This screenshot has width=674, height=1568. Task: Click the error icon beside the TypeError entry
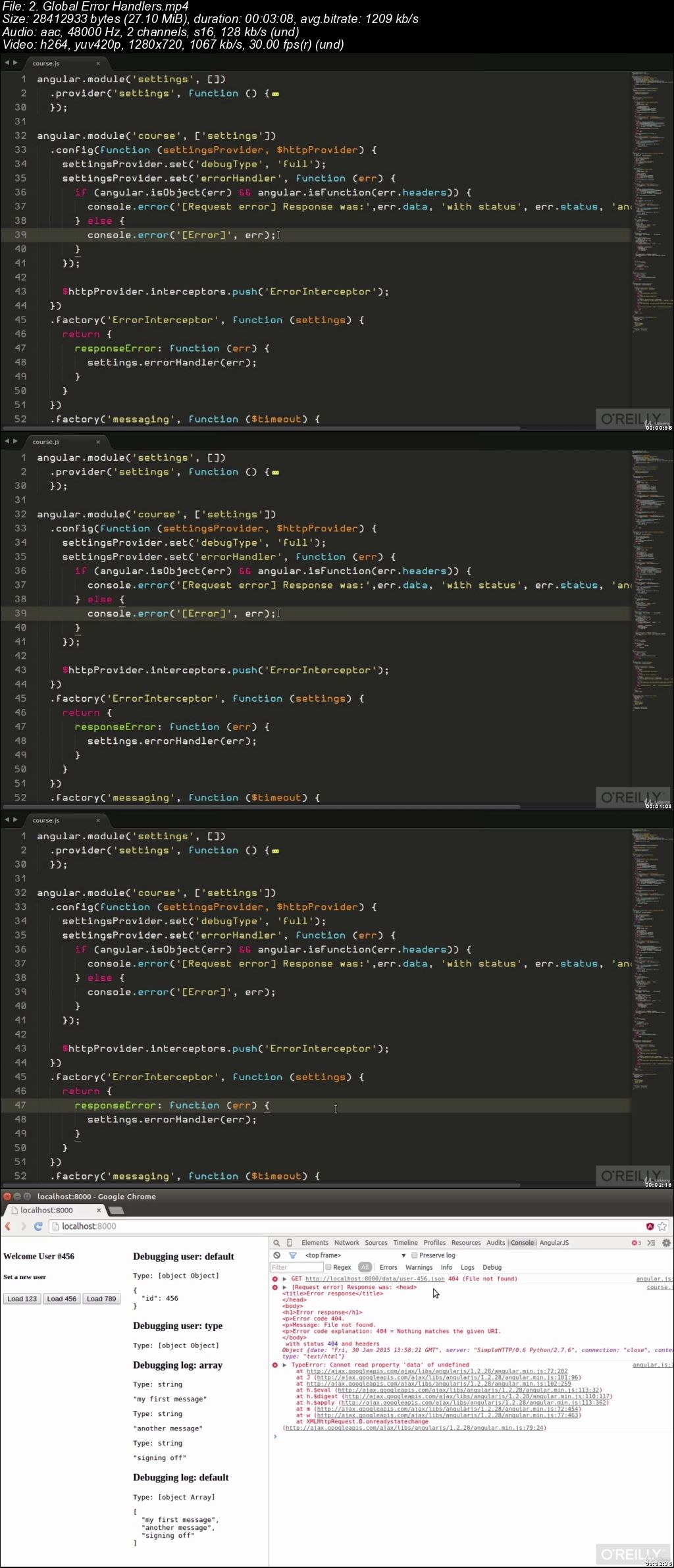275,1365
